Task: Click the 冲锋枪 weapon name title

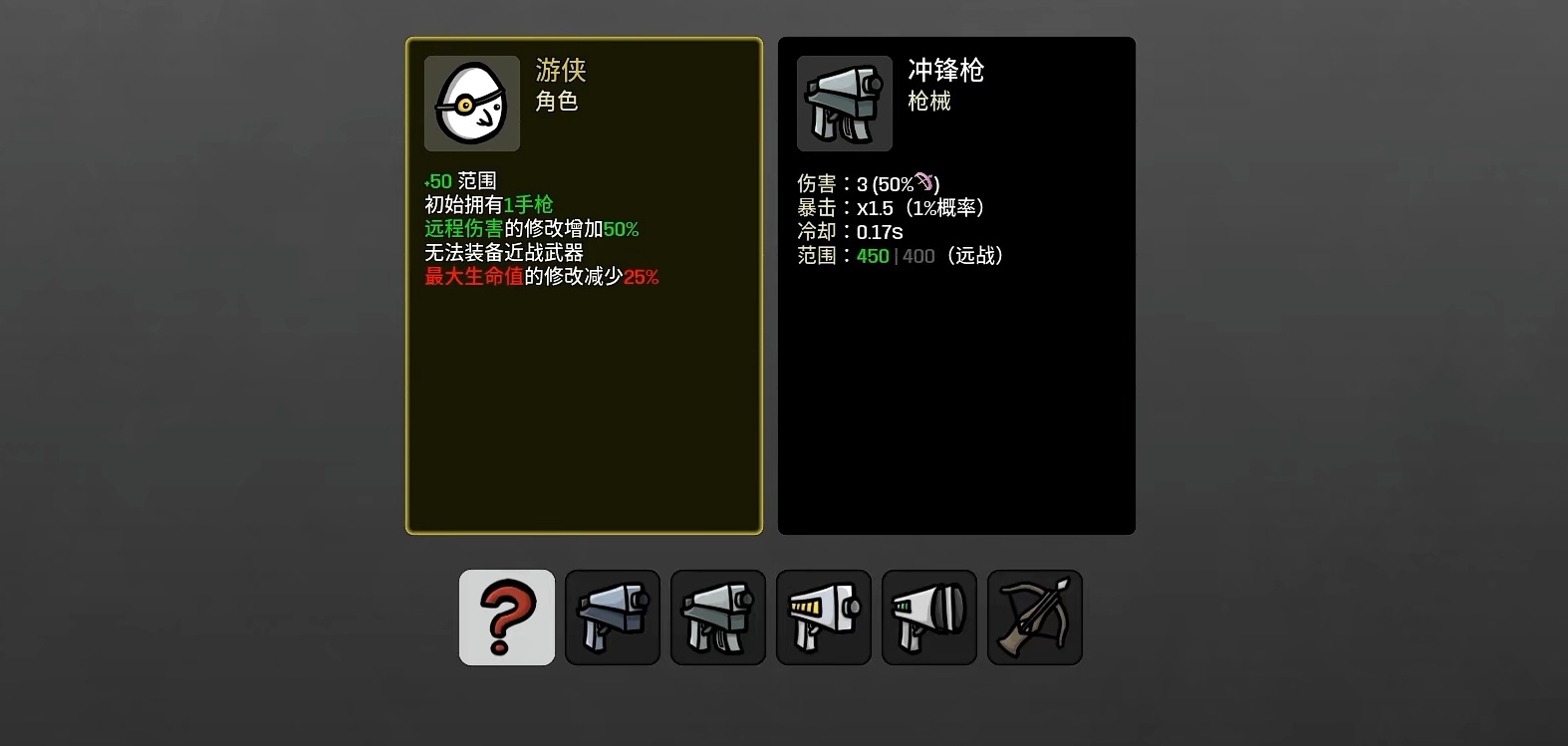Action: coord(945,70)
